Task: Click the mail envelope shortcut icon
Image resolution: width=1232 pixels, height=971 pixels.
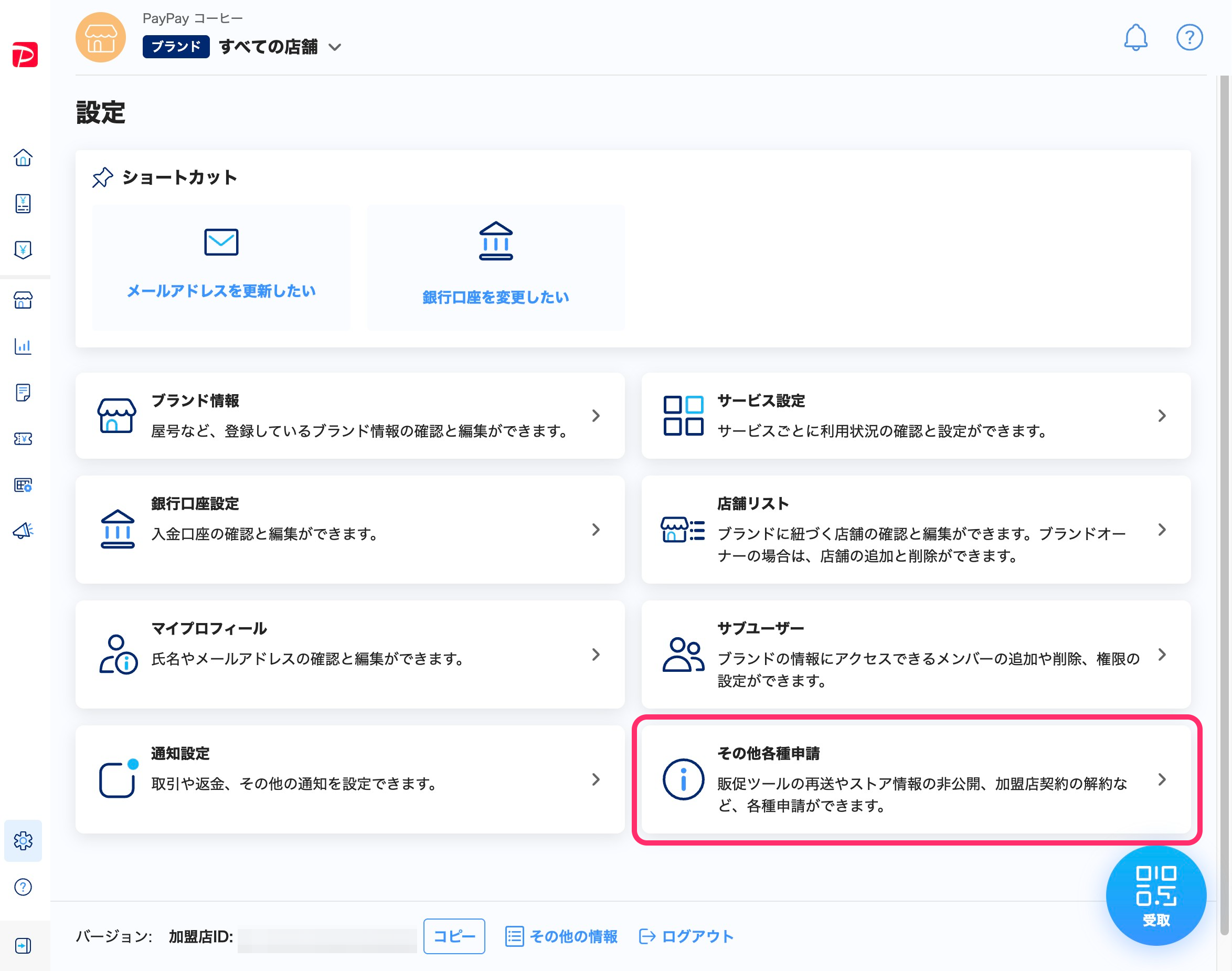Action: 221,242
